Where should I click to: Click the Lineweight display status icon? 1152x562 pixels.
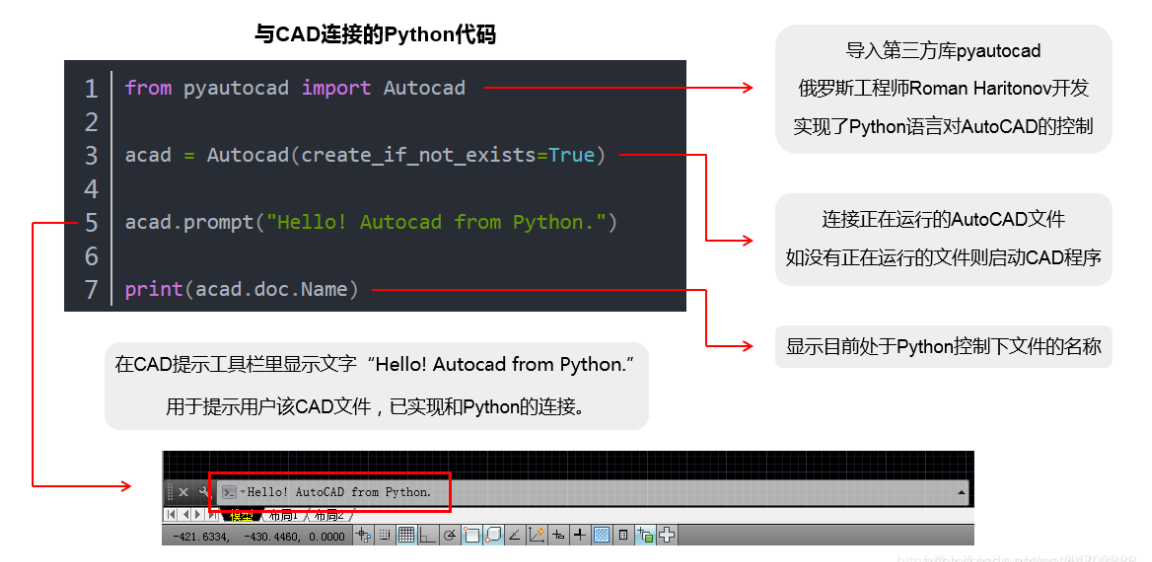point(579,536)
